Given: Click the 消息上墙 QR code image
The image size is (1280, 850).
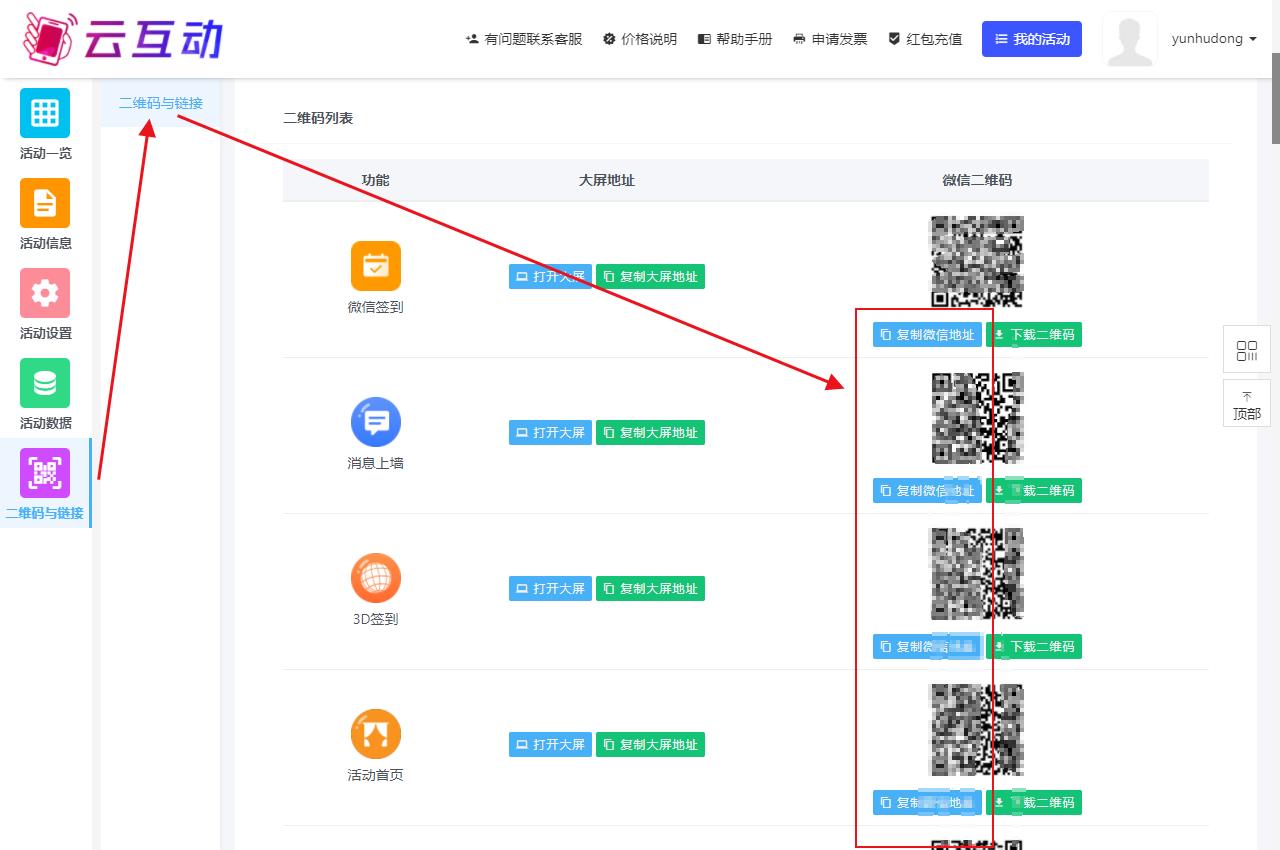Looking at the screenshot, I should click(x=977, y=418).
